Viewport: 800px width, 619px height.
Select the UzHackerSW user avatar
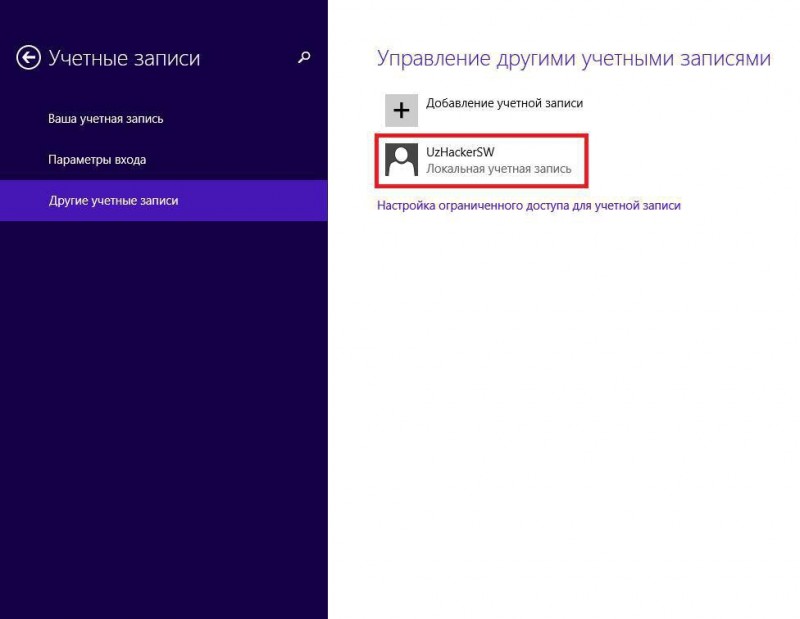tap(401, 160)
